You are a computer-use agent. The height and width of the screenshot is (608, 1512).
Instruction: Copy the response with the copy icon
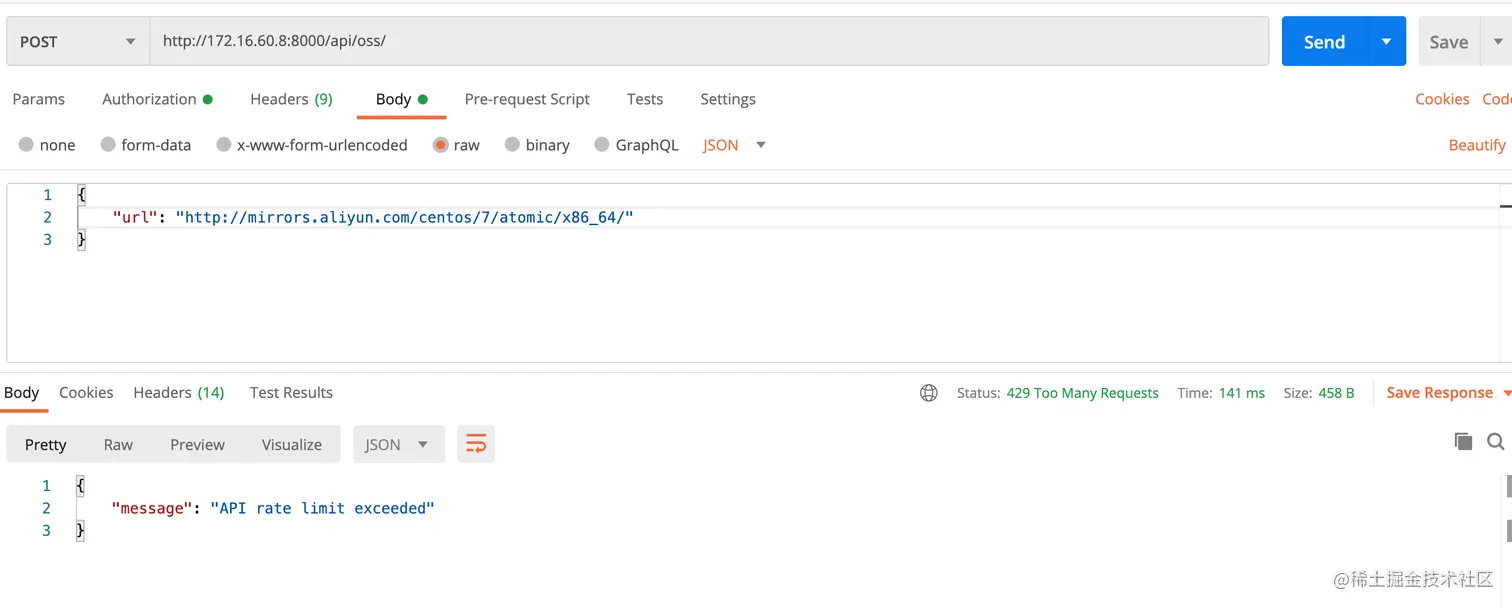coord(1463,441)
